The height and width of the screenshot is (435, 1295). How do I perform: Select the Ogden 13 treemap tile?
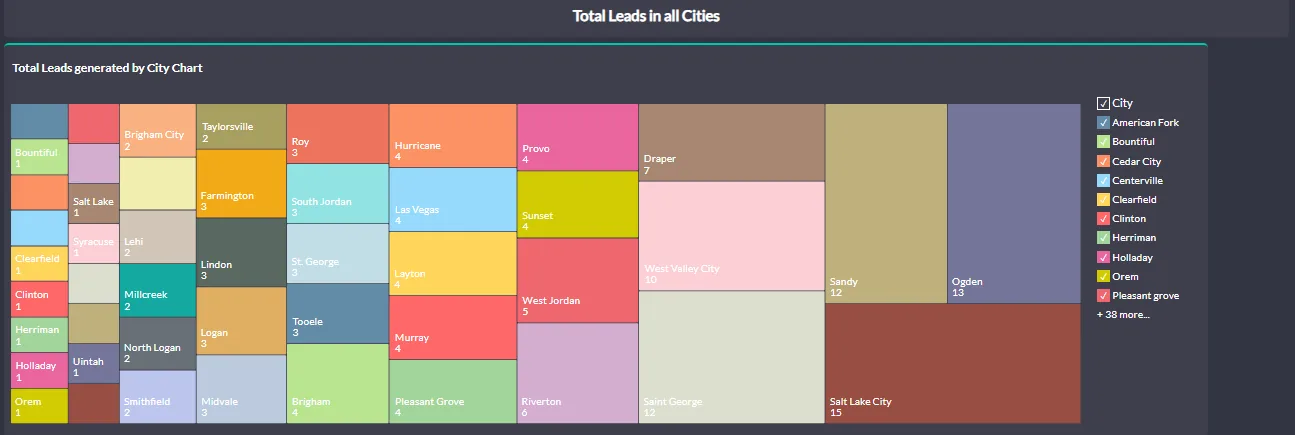click(x=1014, y=203)
